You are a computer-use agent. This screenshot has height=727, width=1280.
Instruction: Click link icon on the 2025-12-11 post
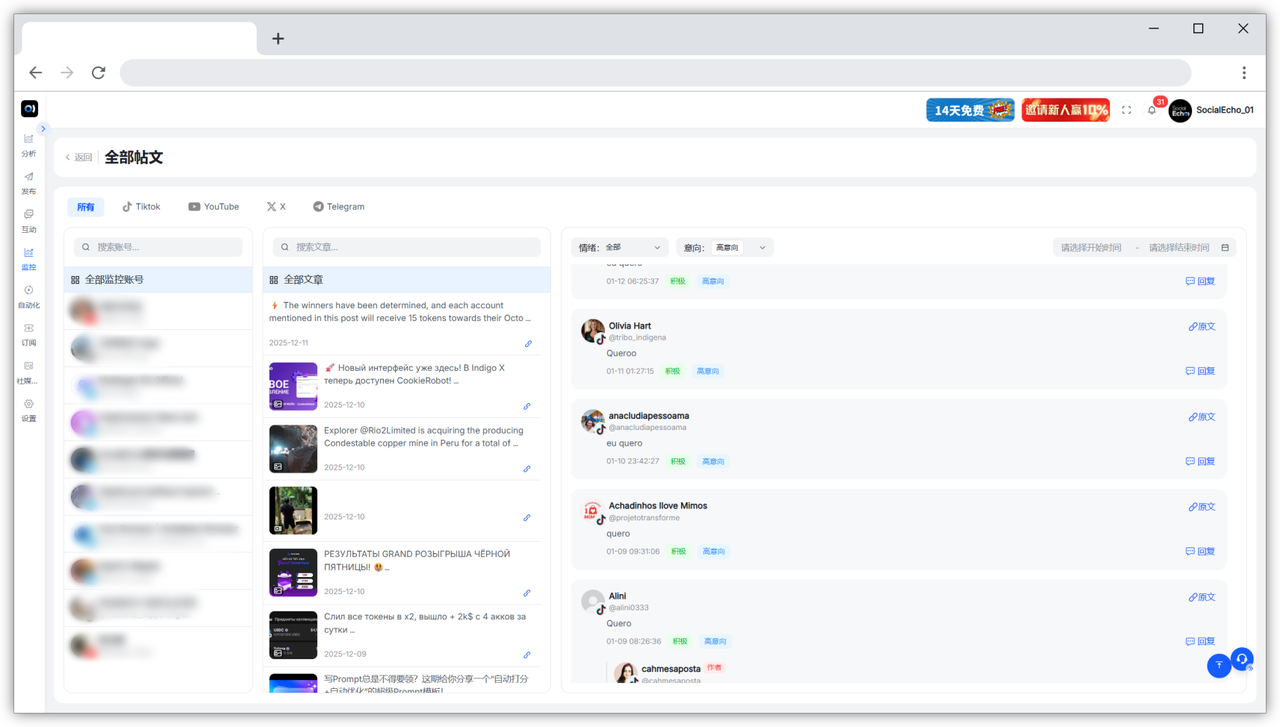[x=528, y=344]
